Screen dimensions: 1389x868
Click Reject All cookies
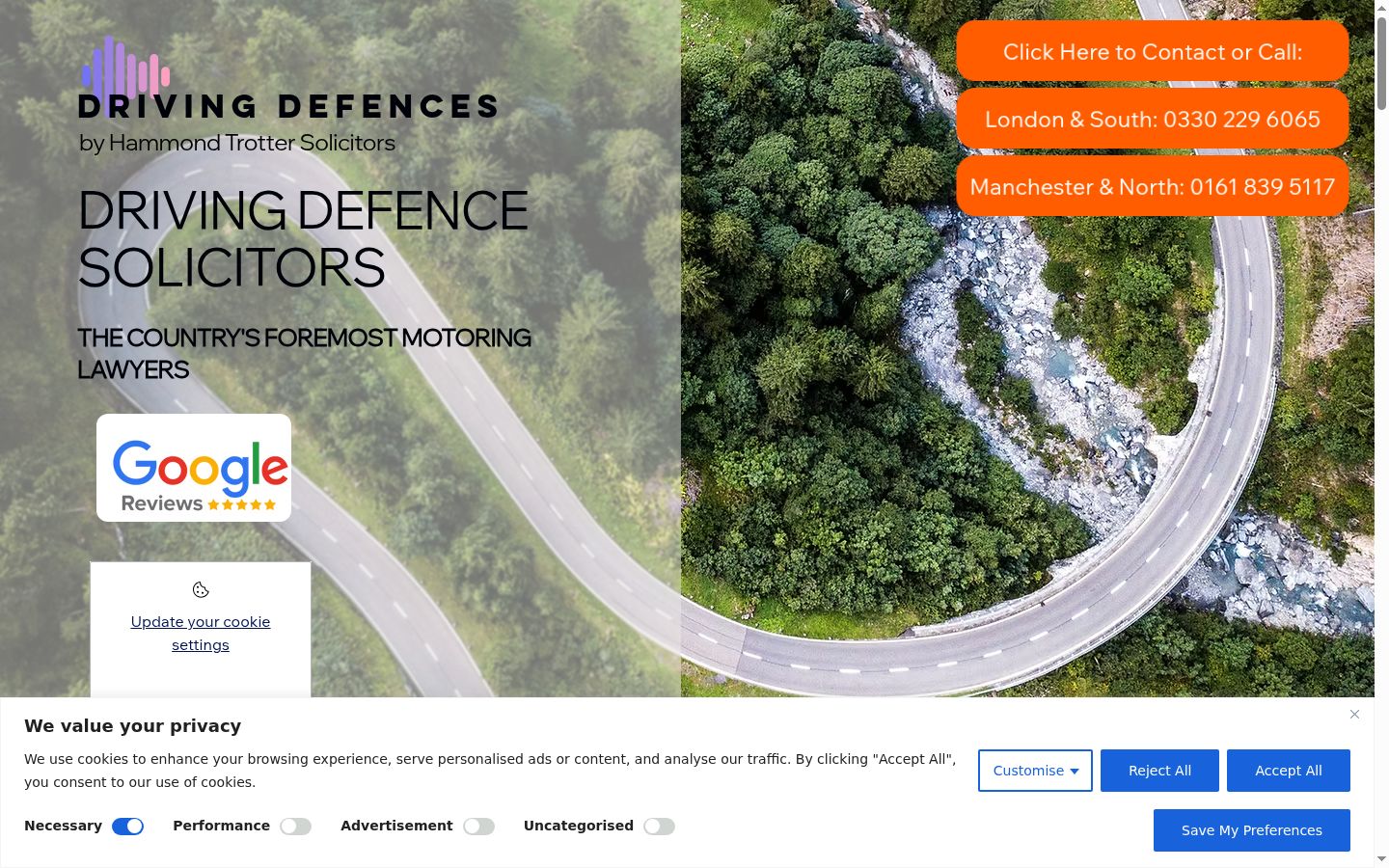[1159, 771]
